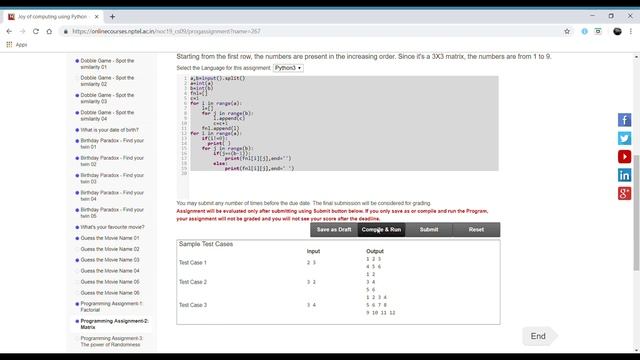The image size is (640, 360).
Task: Open a new browser tab
Action: click(x=112, y=17)
